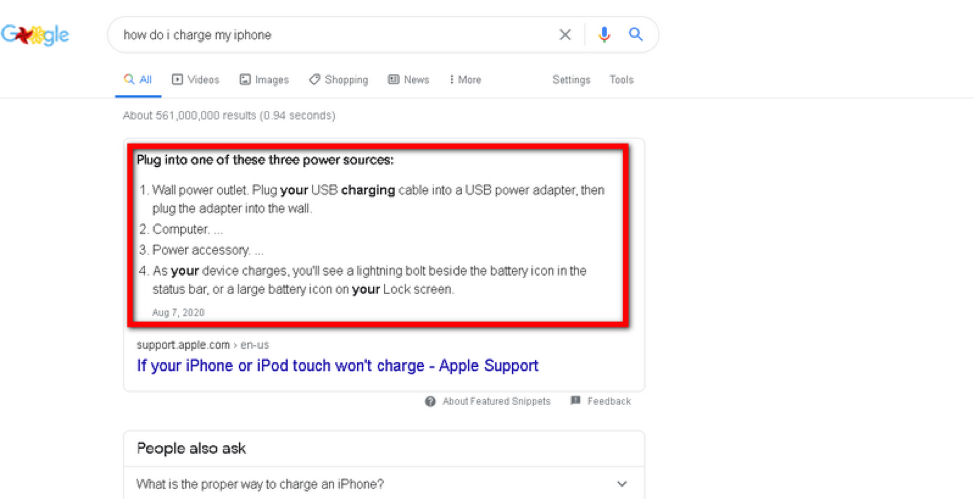Click the featured snippet heading about three power sources

pyautogui.click(x=265, y=160)
